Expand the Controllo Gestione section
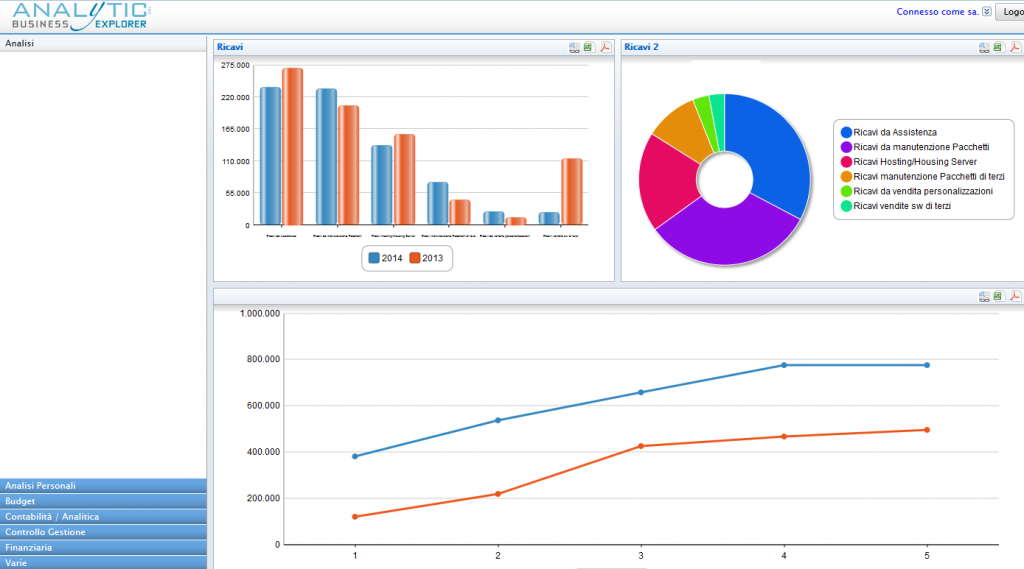The width and height of the screenshot is (1024, 569). [x=103, y=532]
